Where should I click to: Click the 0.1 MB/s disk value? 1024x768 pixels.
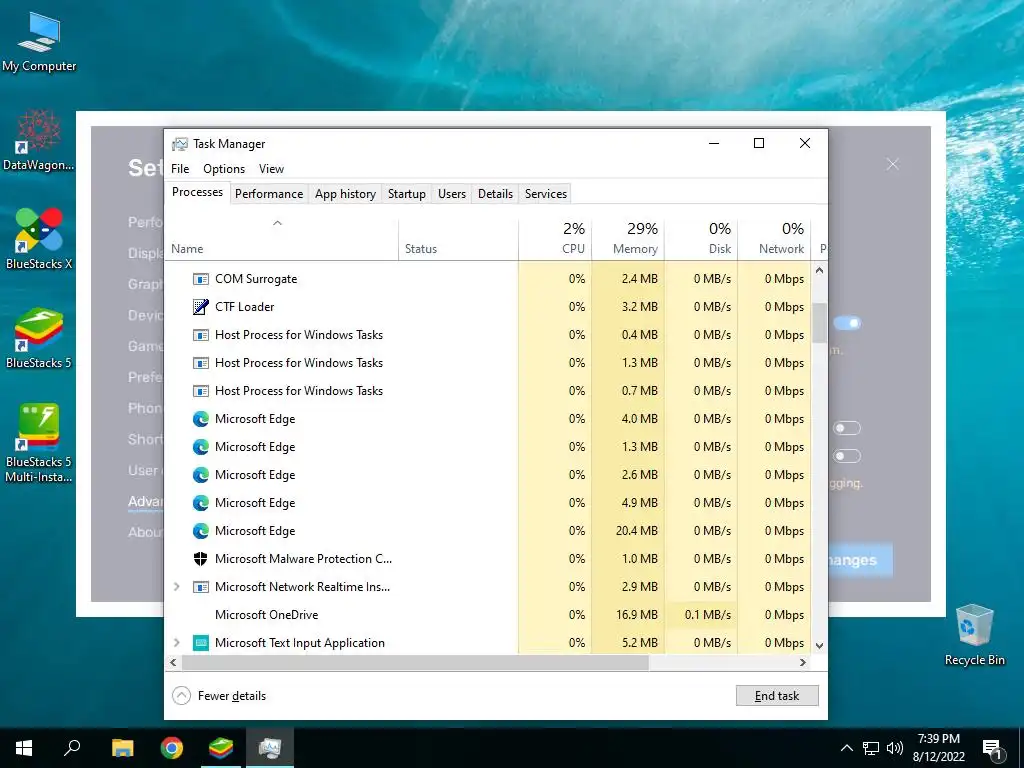click(708, 615)
